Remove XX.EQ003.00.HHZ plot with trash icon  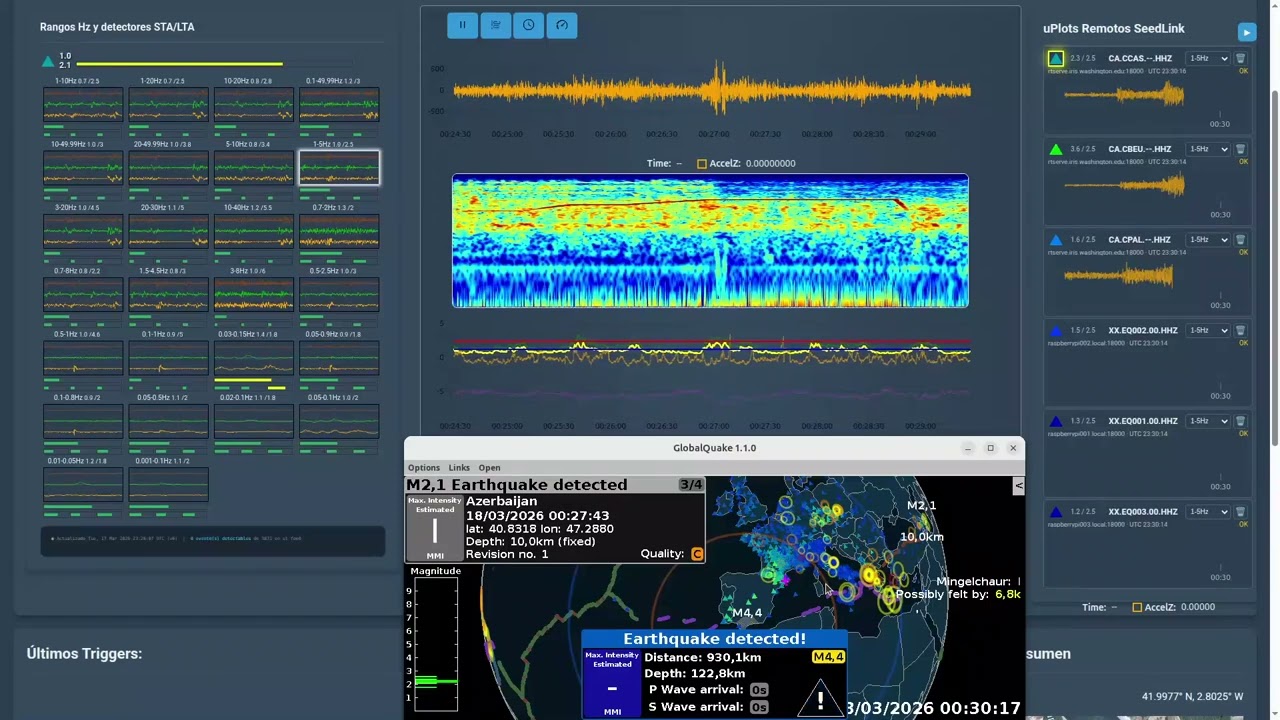point(1241,512)
